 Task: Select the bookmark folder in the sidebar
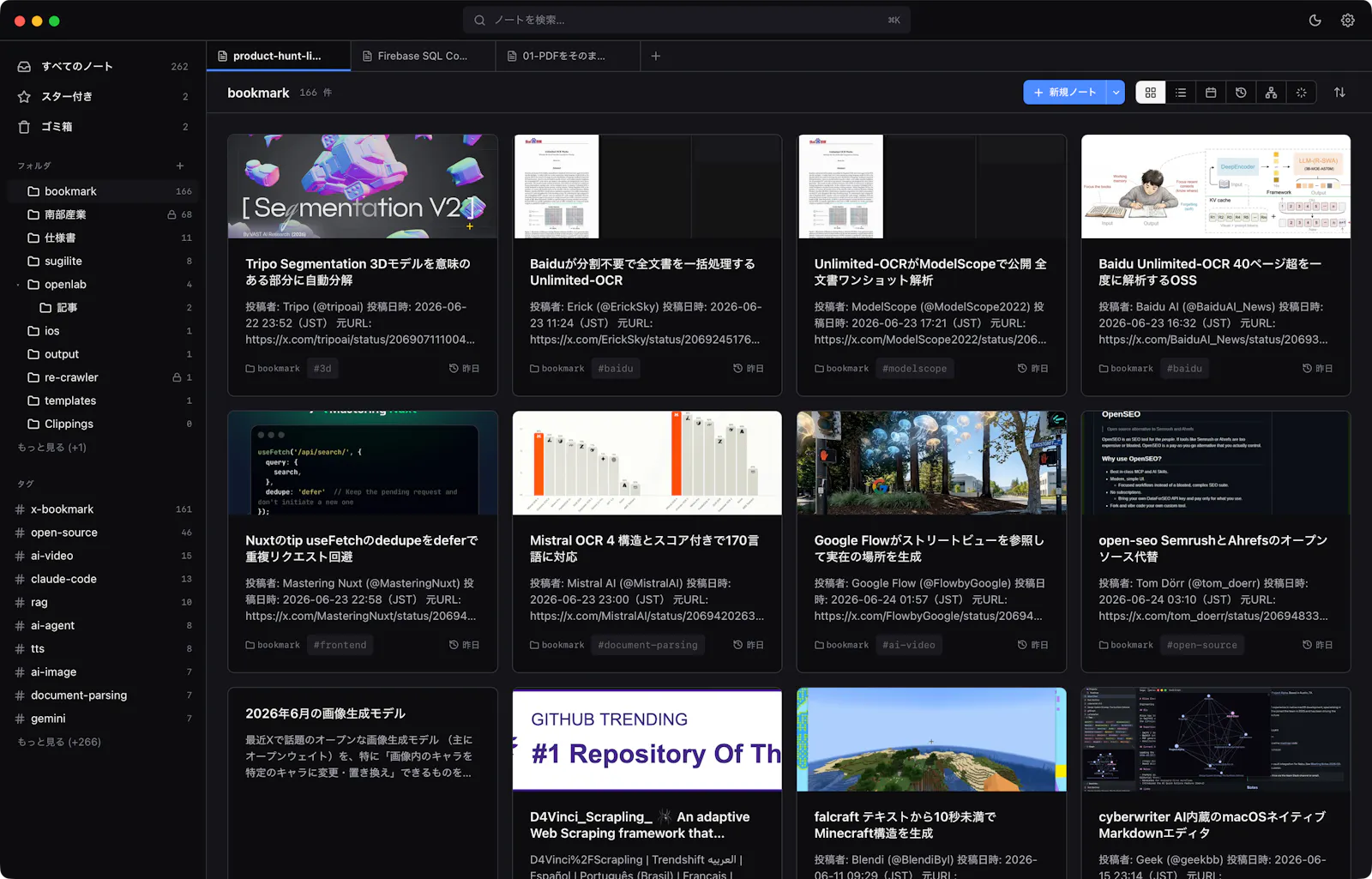click(103, 191)
